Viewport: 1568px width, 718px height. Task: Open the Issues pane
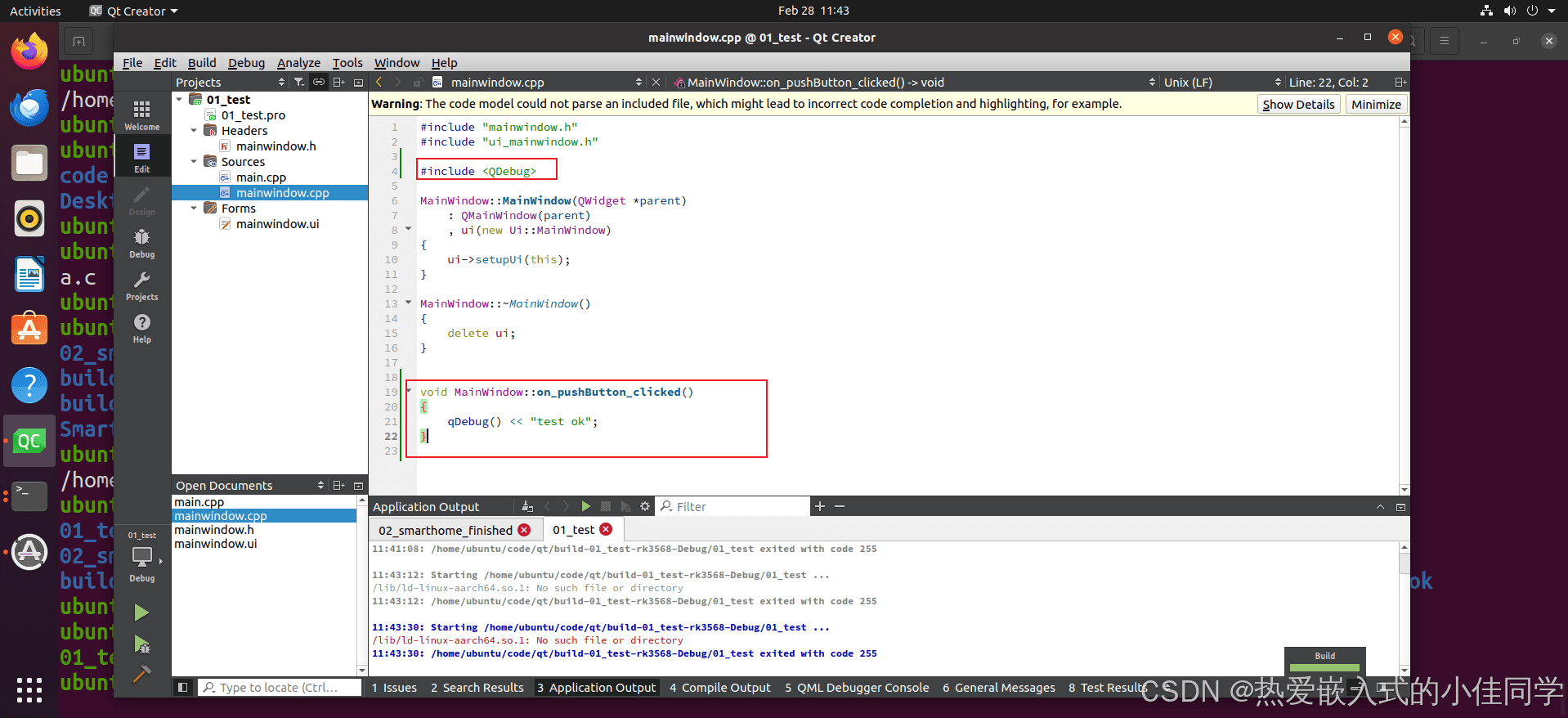pos(394,688)
